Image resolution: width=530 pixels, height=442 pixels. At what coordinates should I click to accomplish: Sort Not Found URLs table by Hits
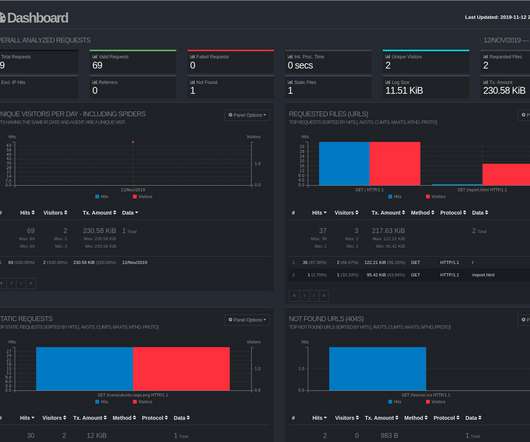319,418
